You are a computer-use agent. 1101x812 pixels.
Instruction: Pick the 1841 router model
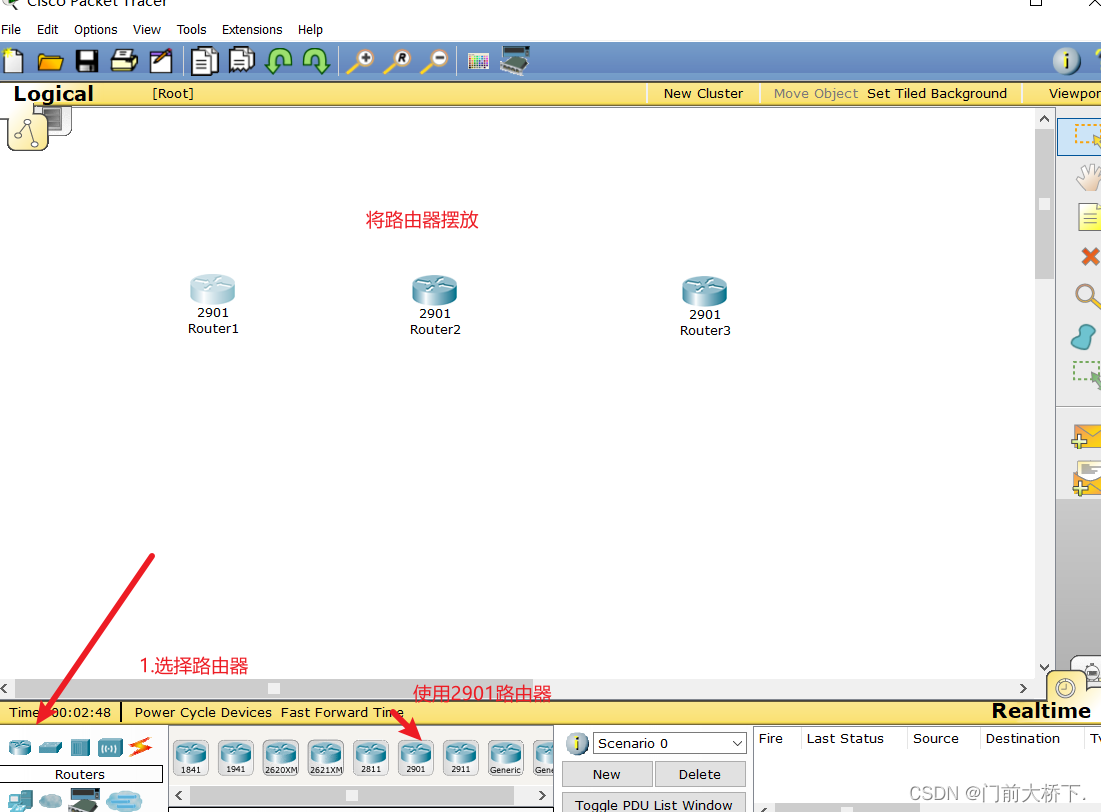(191, 757)
